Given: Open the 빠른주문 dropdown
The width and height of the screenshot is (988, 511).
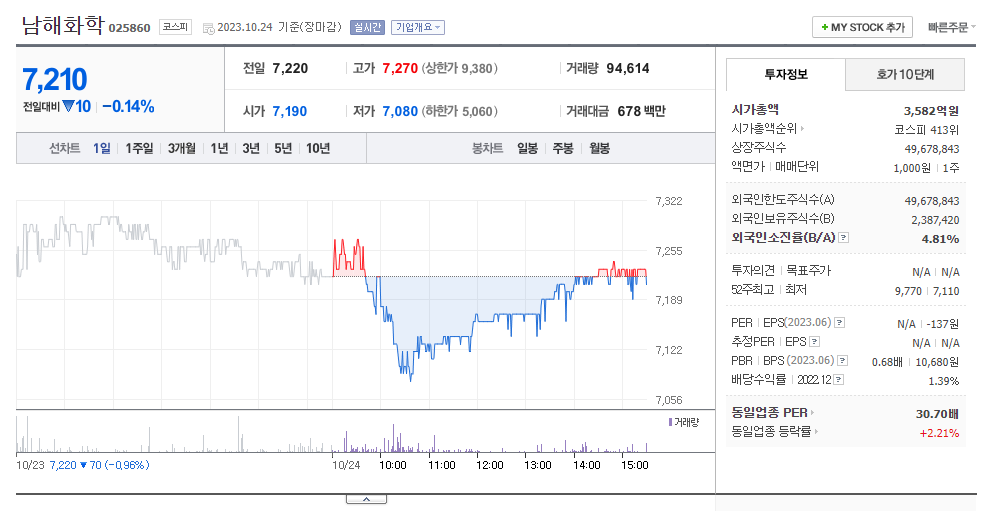Looking at the screenshot, I should pos(951,27).
